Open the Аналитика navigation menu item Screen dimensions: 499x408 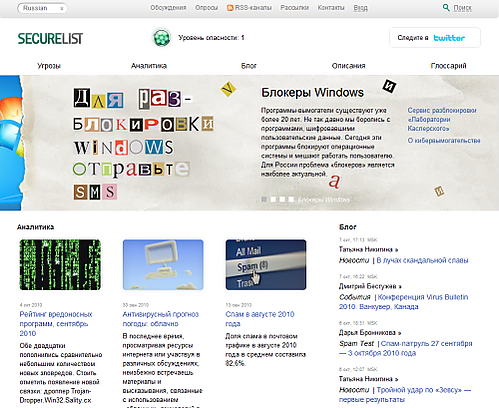pos(149,66)
